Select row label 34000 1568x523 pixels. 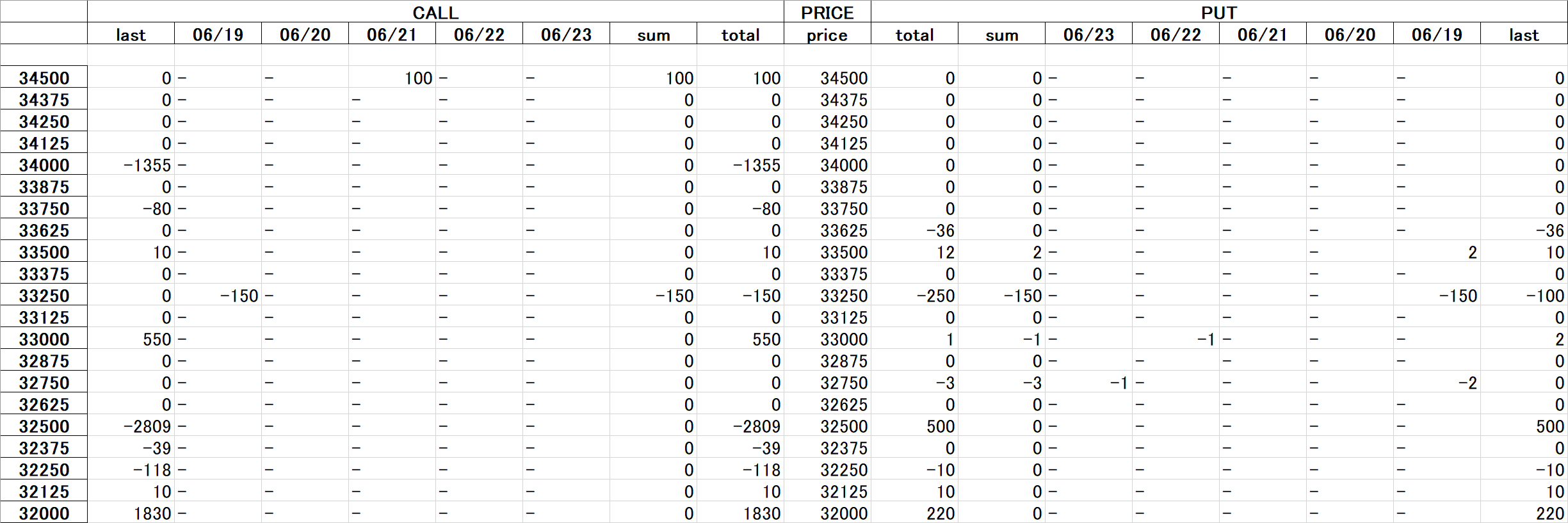[x=44, y=165]
